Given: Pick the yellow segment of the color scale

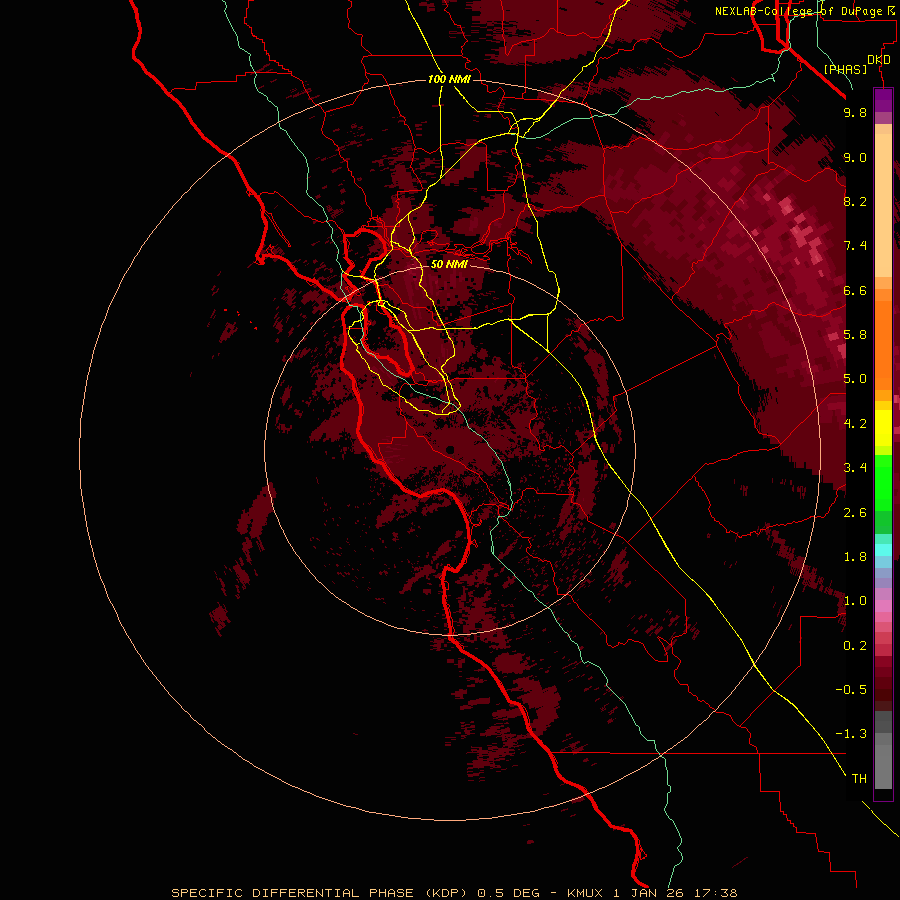Looking at the screenshot, I should coord(883,428).
